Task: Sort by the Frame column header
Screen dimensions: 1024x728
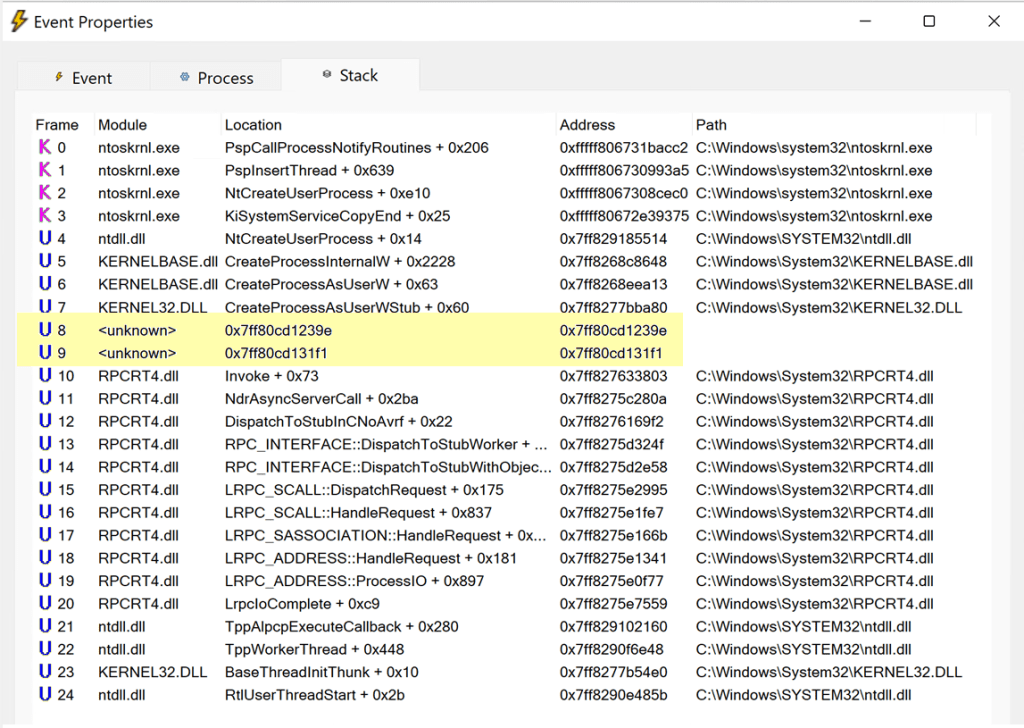Action: 57,125
